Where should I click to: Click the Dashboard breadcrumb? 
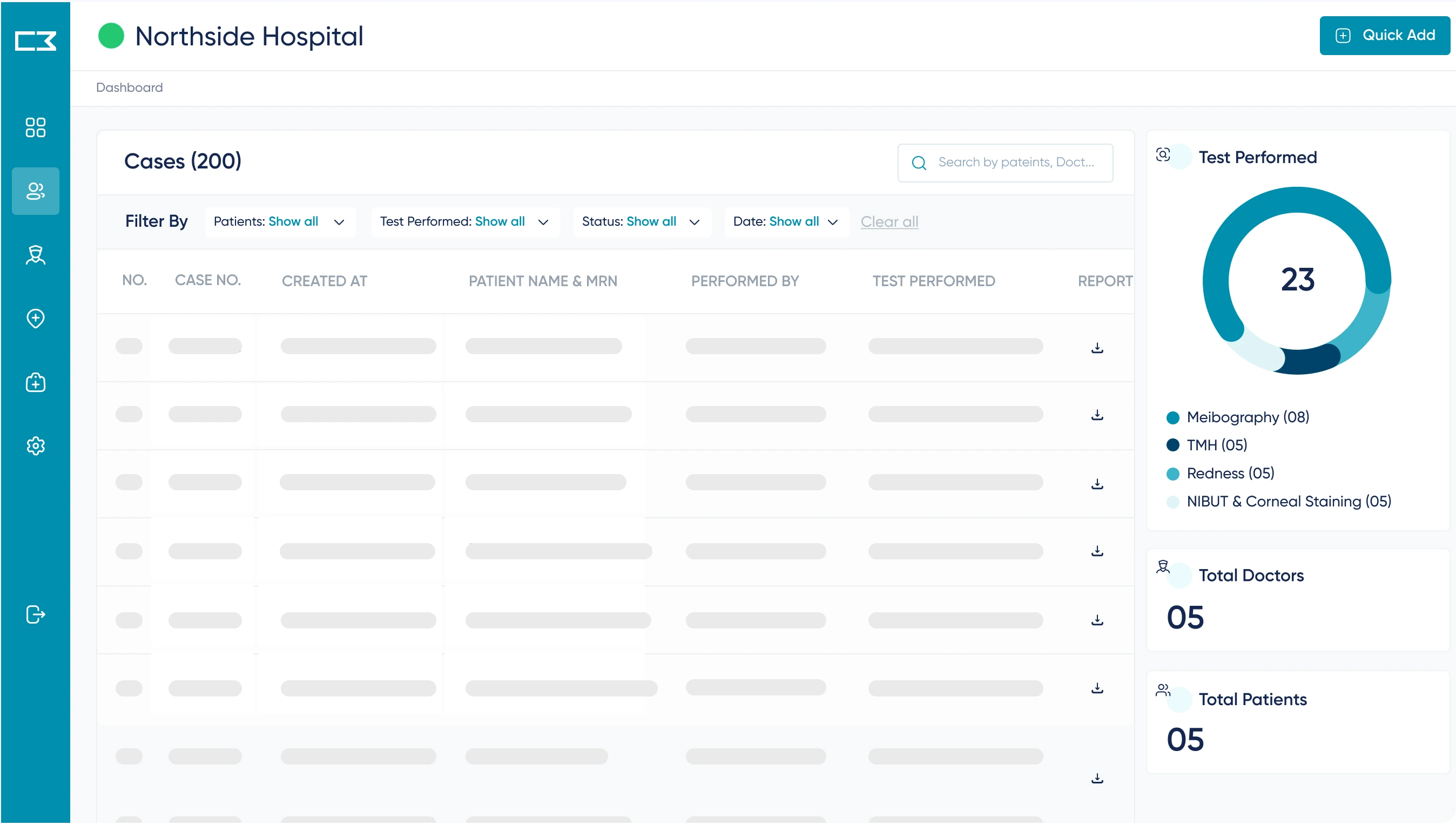129,87
